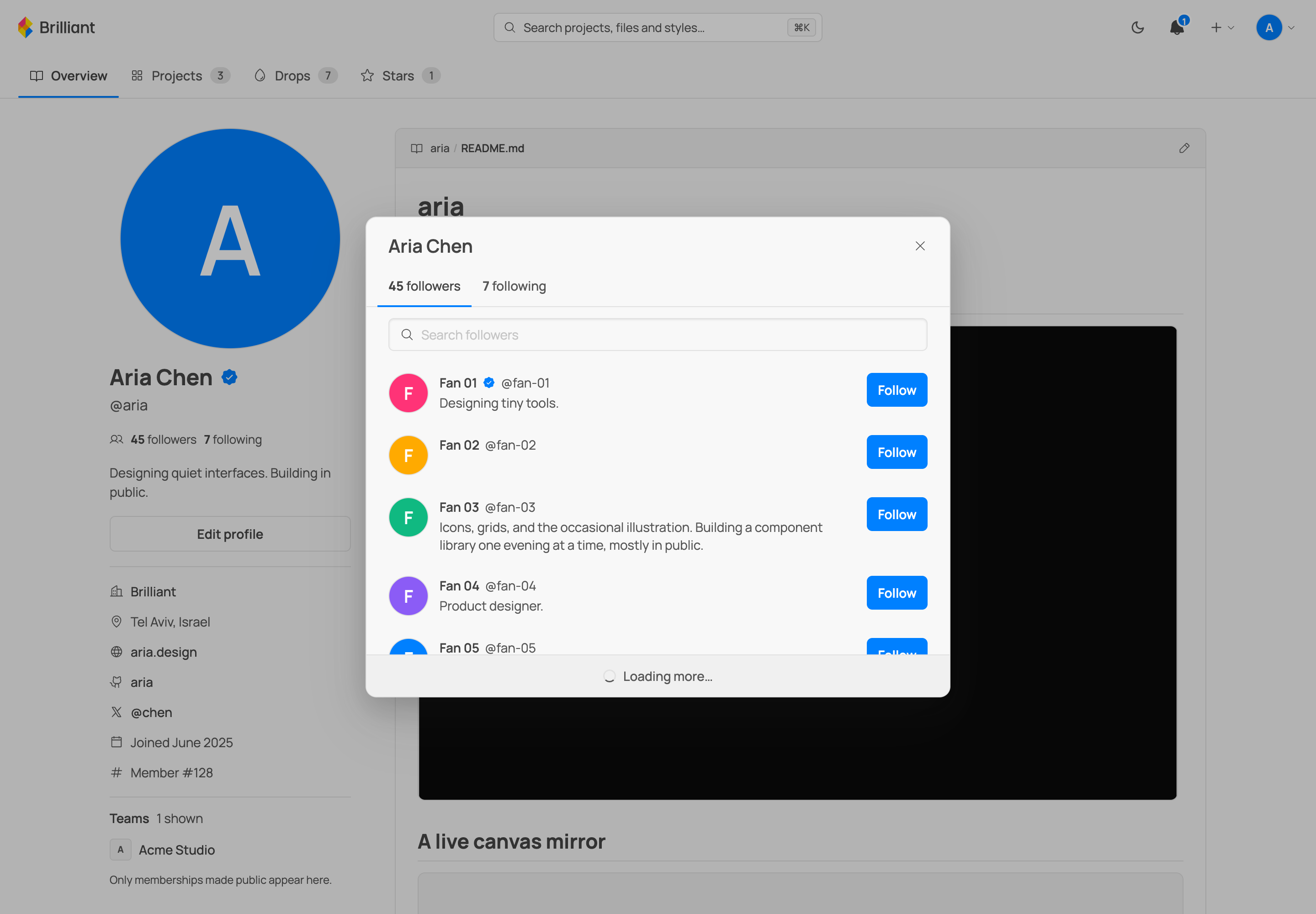Click the hash icon beside Member #128

116,772
